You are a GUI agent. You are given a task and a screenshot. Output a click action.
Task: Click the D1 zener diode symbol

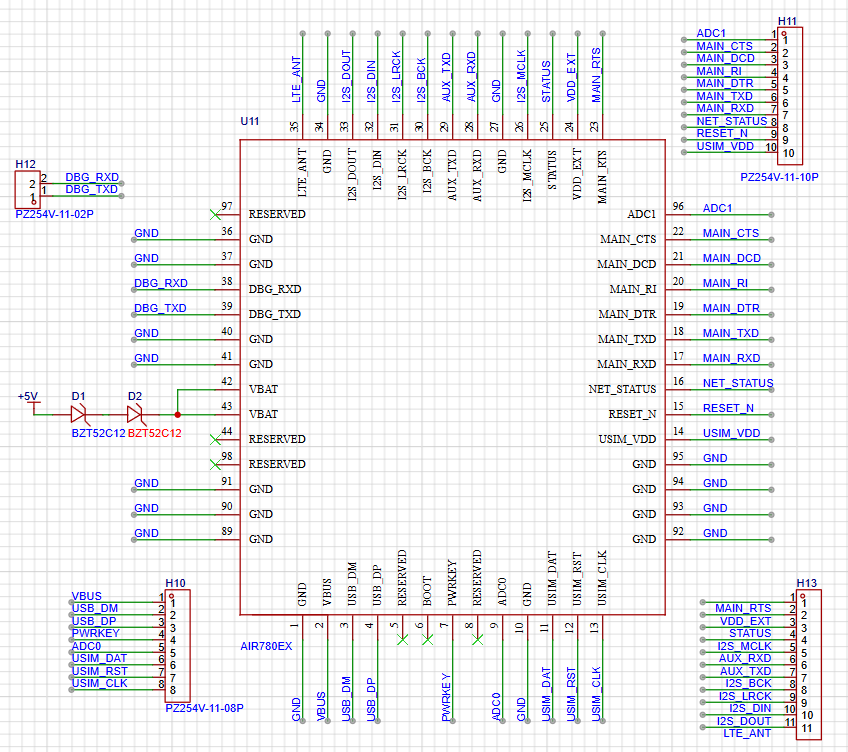pyautogui.click(x=79, y=415)
